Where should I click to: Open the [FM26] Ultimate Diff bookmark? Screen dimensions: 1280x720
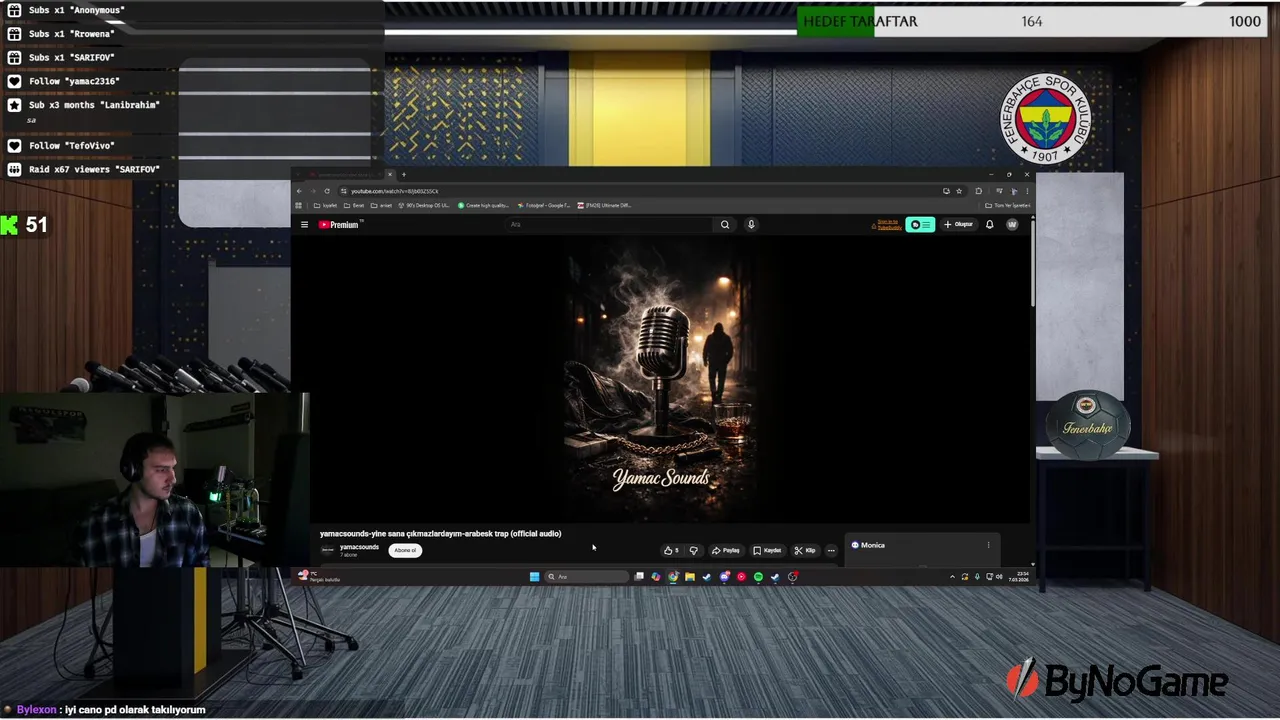[x=604, y=205]
